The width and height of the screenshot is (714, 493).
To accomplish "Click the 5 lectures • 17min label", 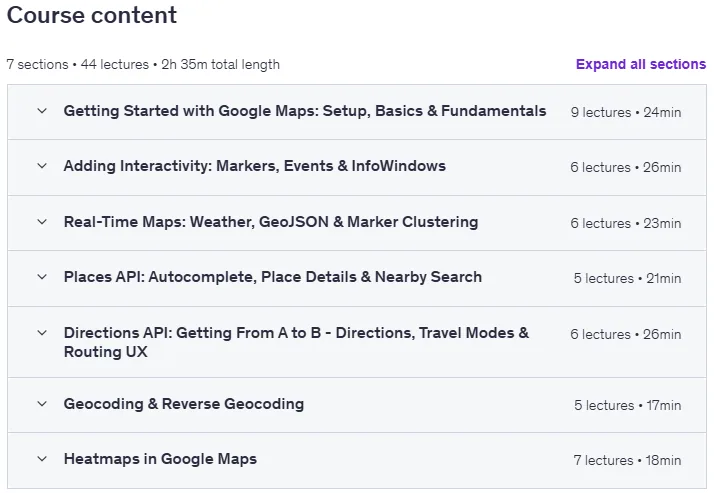I will (627, 405).
